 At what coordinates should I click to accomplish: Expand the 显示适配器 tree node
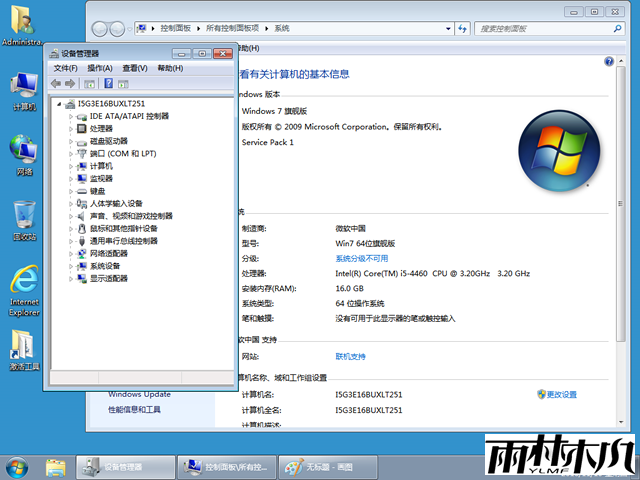(71, 279)
